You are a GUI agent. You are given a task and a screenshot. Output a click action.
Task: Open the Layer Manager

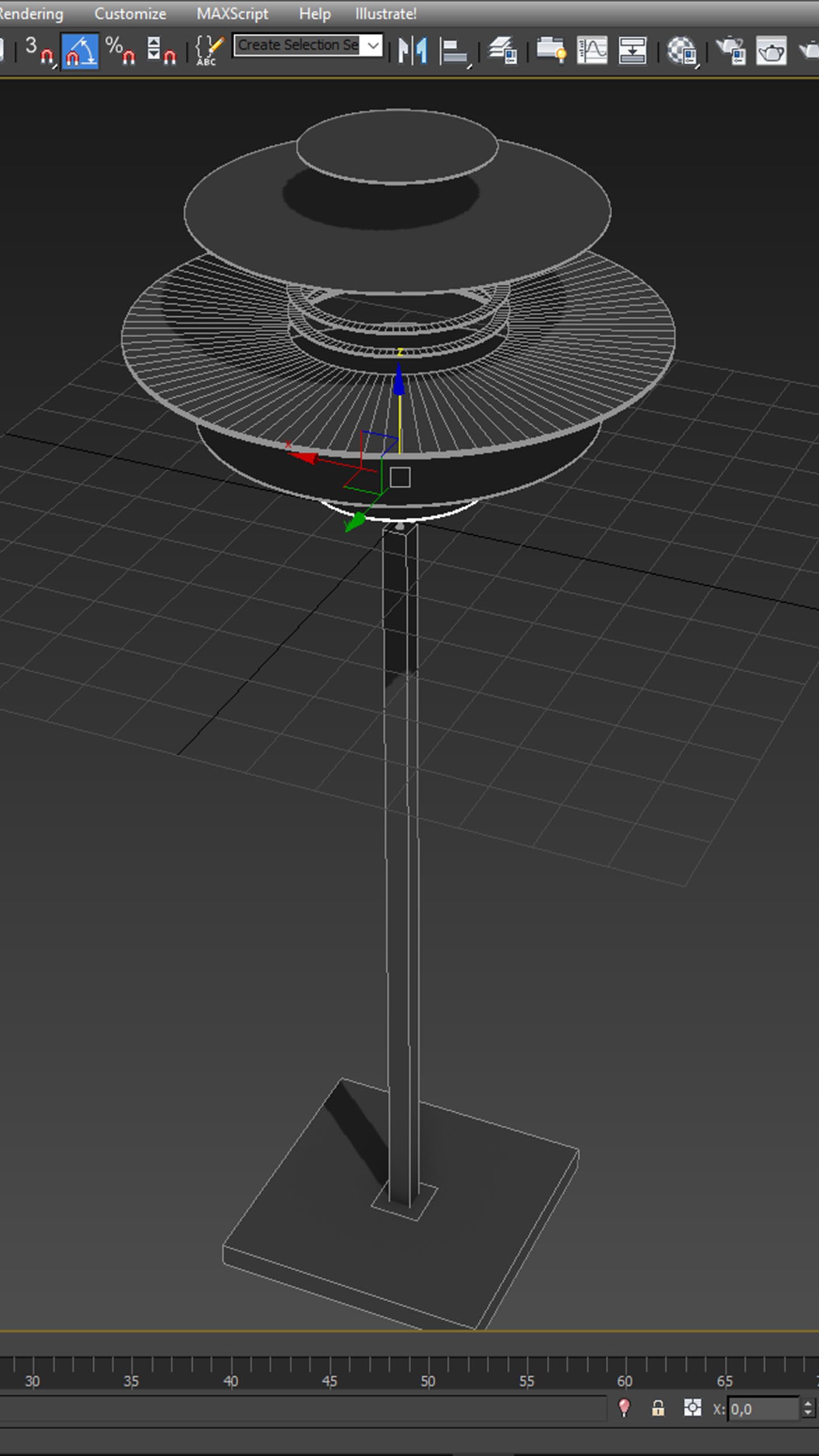click(503, 51)
